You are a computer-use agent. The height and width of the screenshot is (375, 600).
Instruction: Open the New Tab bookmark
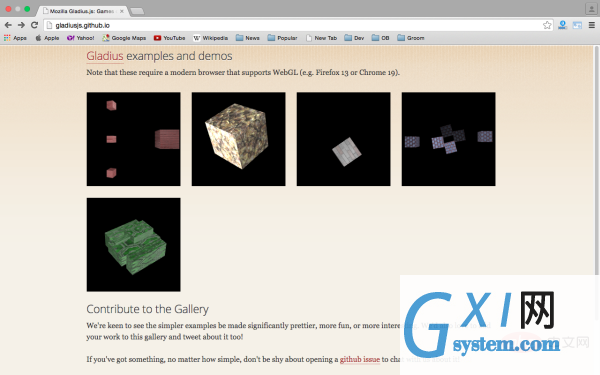pos(321,38)
